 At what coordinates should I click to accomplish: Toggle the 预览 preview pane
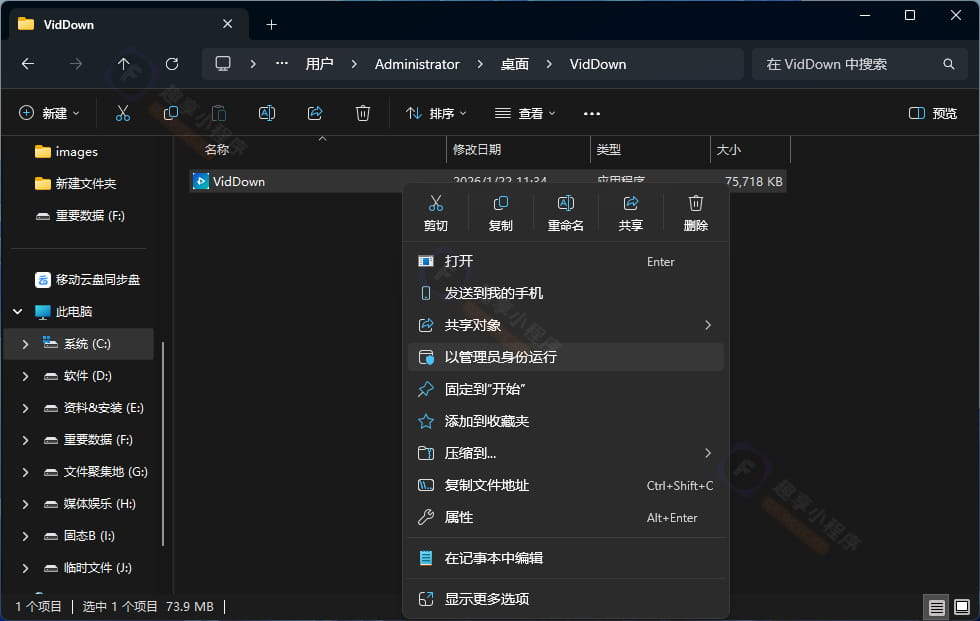932,113
